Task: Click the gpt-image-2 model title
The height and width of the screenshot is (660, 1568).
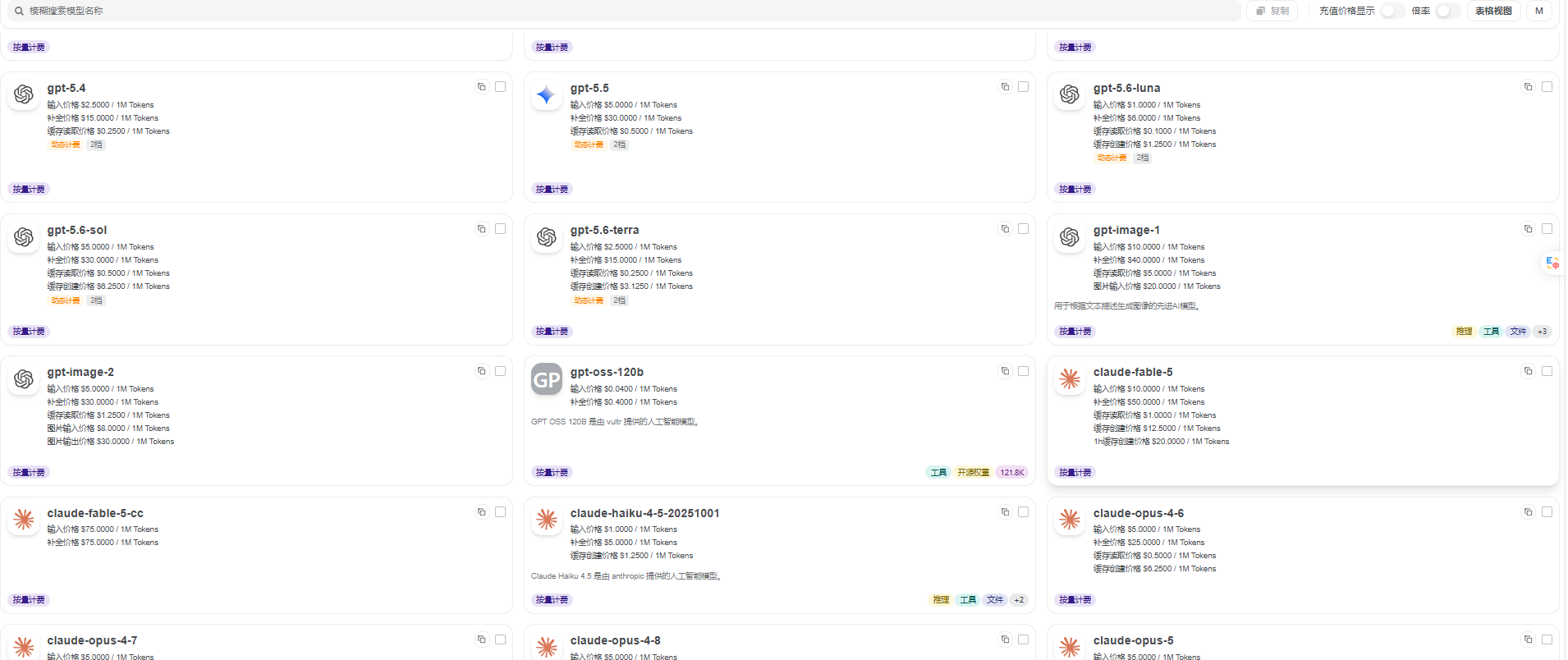Action: [80, 372]
